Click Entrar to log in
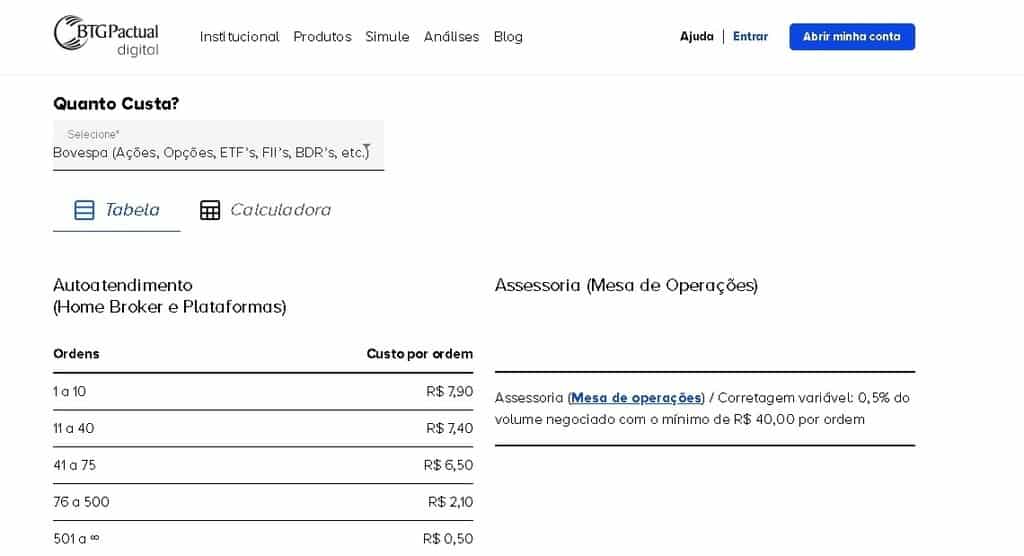 (x=750, y=37)
